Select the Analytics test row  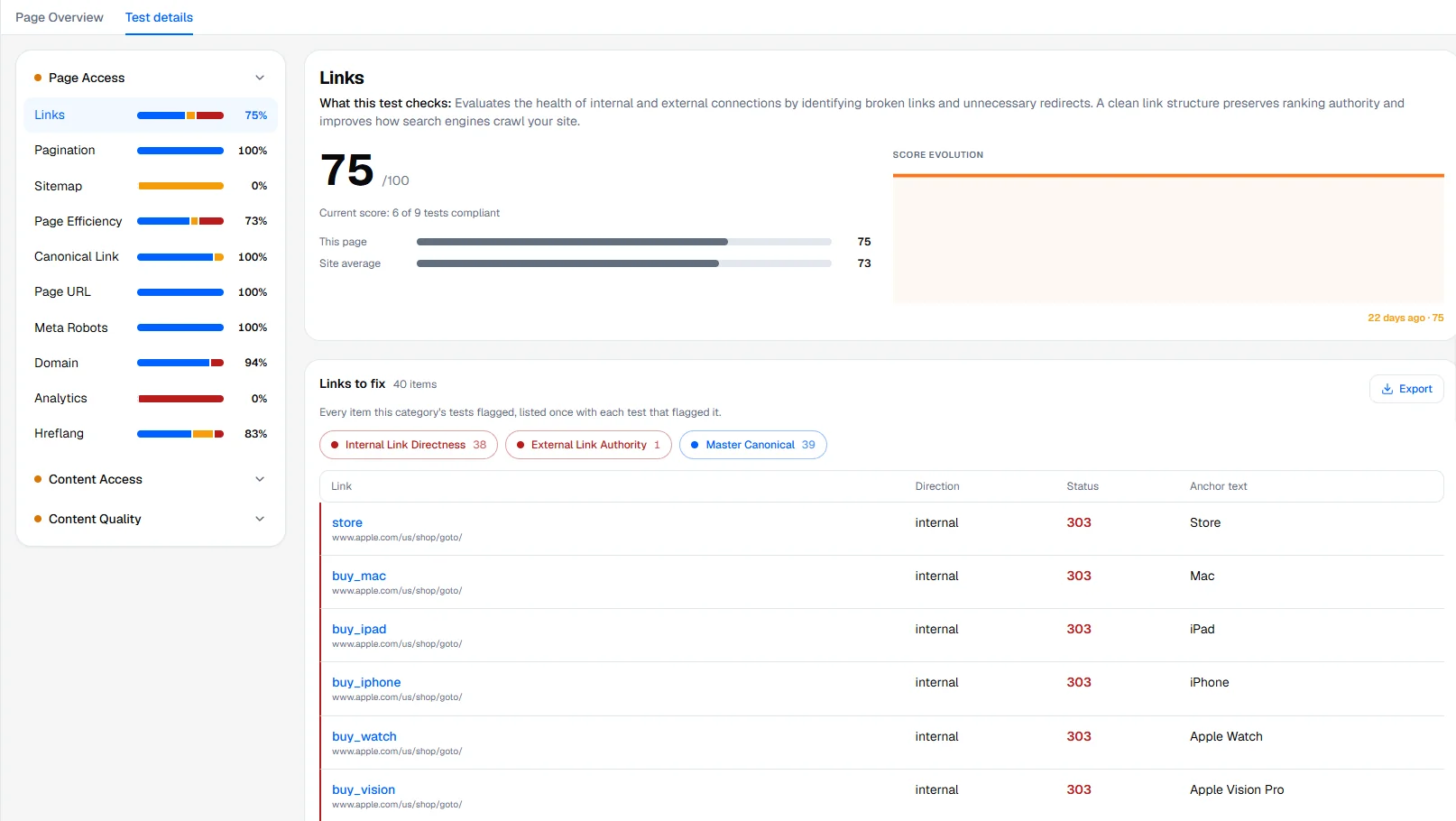pos(151,399)
